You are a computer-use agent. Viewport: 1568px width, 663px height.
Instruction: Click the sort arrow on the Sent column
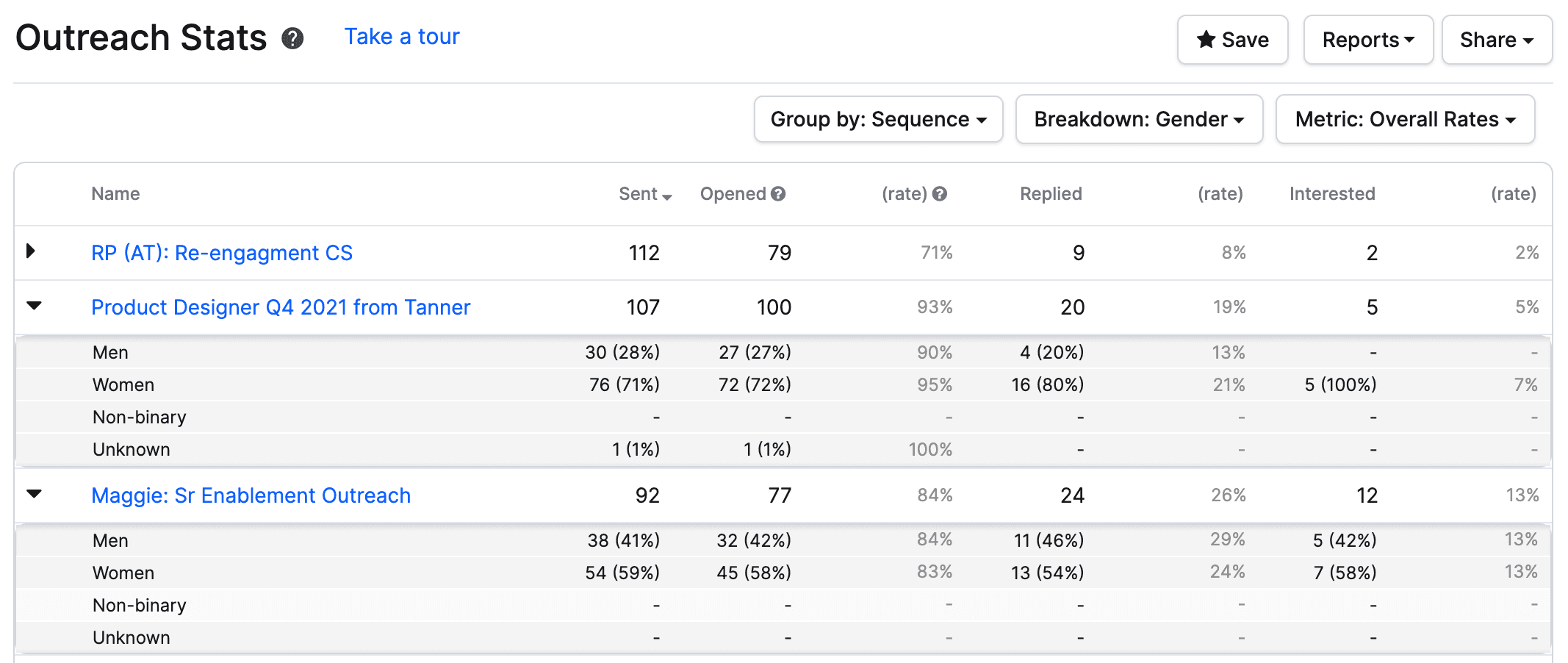click(x=667, y=197)
